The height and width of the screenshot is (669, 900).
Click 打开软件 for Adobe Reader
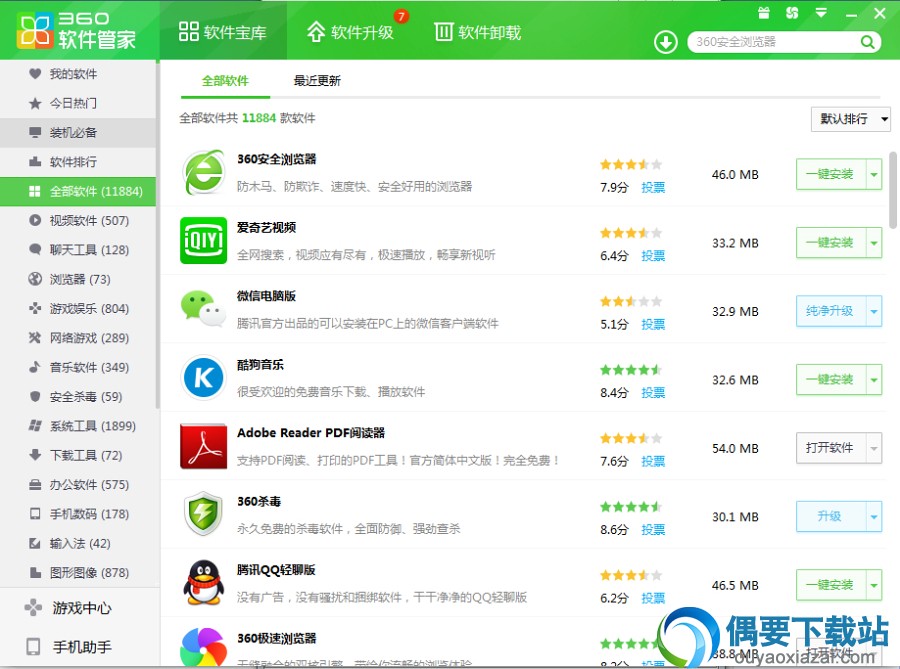tap(831, 448)
